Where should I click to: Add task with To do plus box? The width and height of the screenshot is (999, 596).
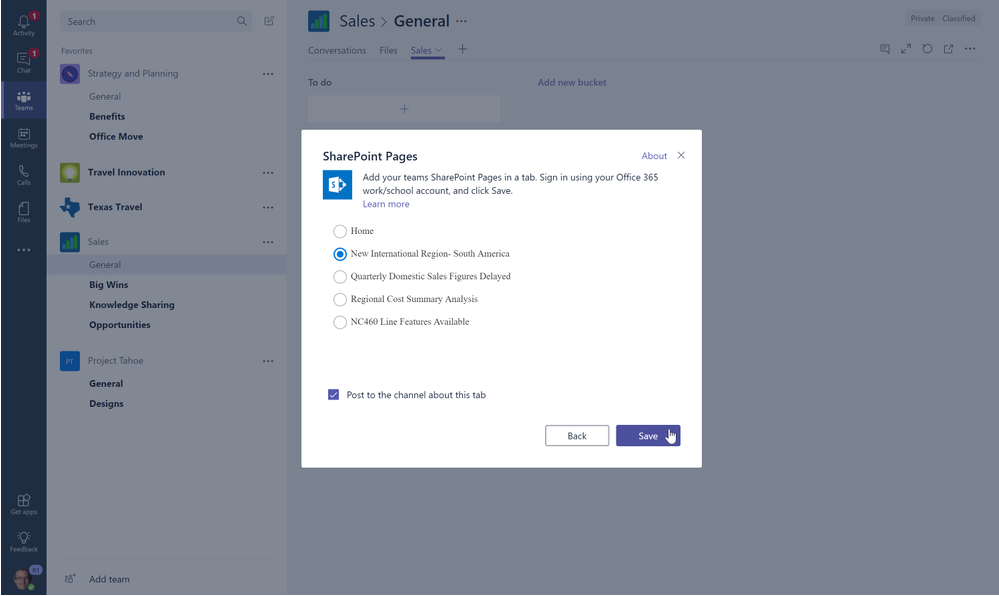[404, 109]
